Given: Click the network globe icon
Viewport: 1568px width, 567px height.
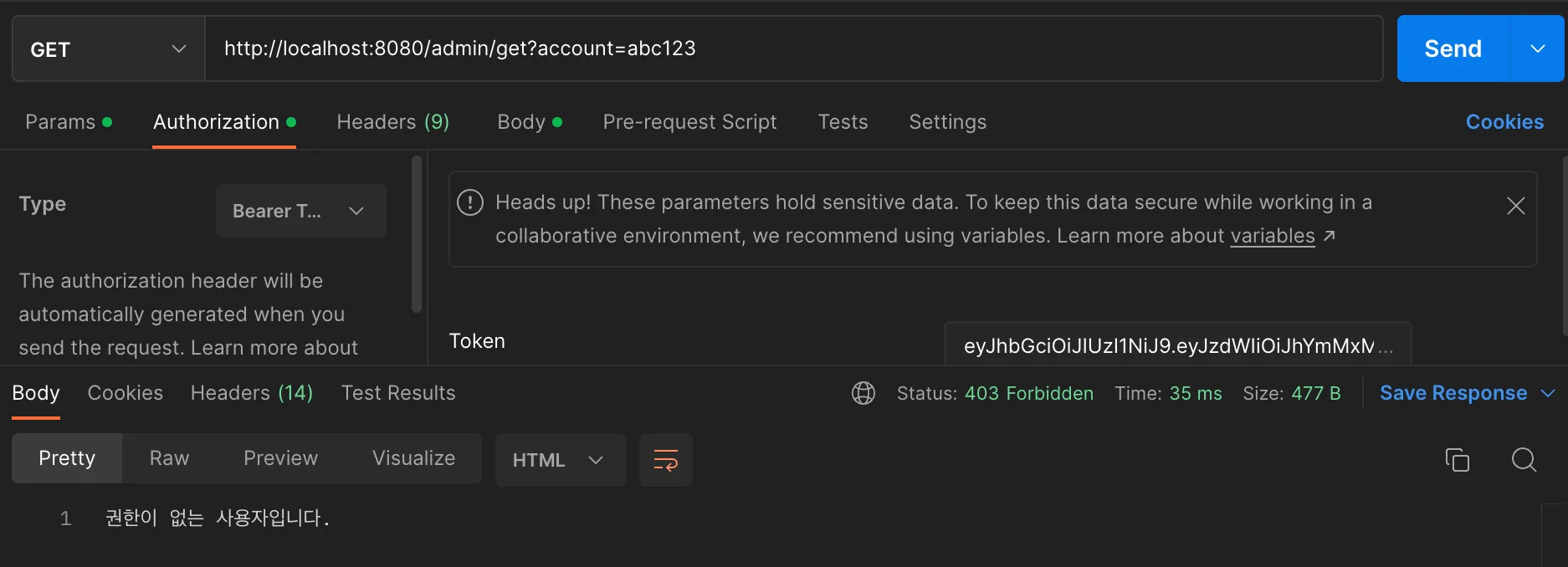Looking at the screenshot, I should coord(863,393).
